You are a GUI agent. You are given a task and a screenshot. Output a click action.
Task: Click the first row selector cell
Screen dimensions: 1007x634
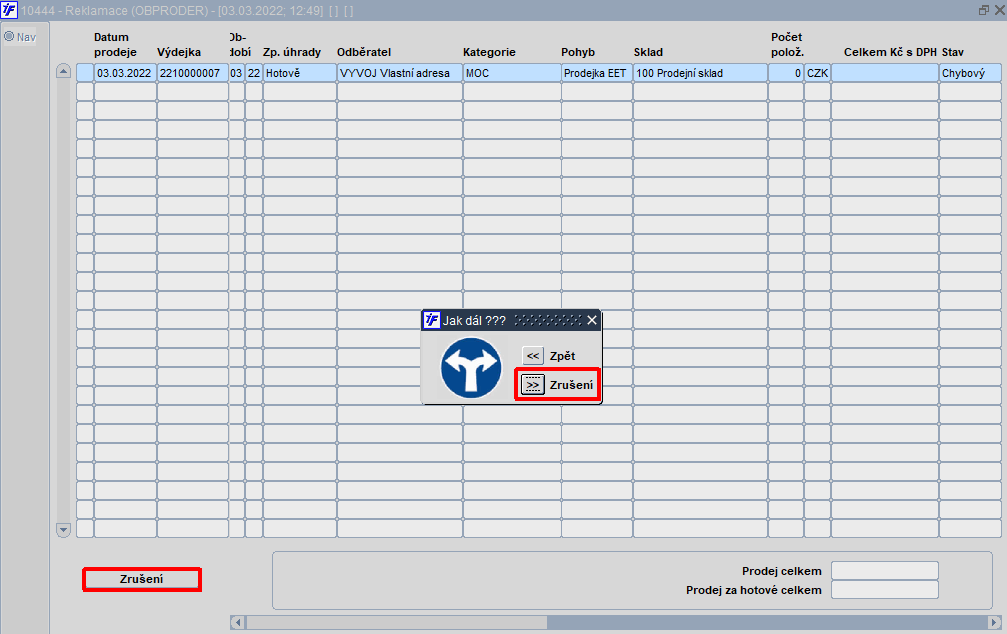click(85, 73)
